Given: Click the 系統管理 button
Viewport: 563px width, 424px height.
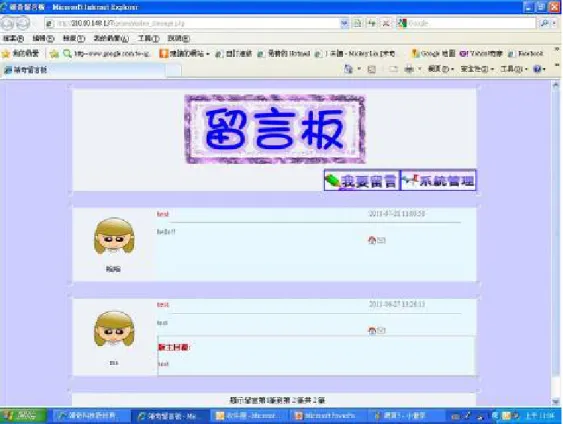Looking at the screenshot, I should pyautogui.click(x=438, y=180).
